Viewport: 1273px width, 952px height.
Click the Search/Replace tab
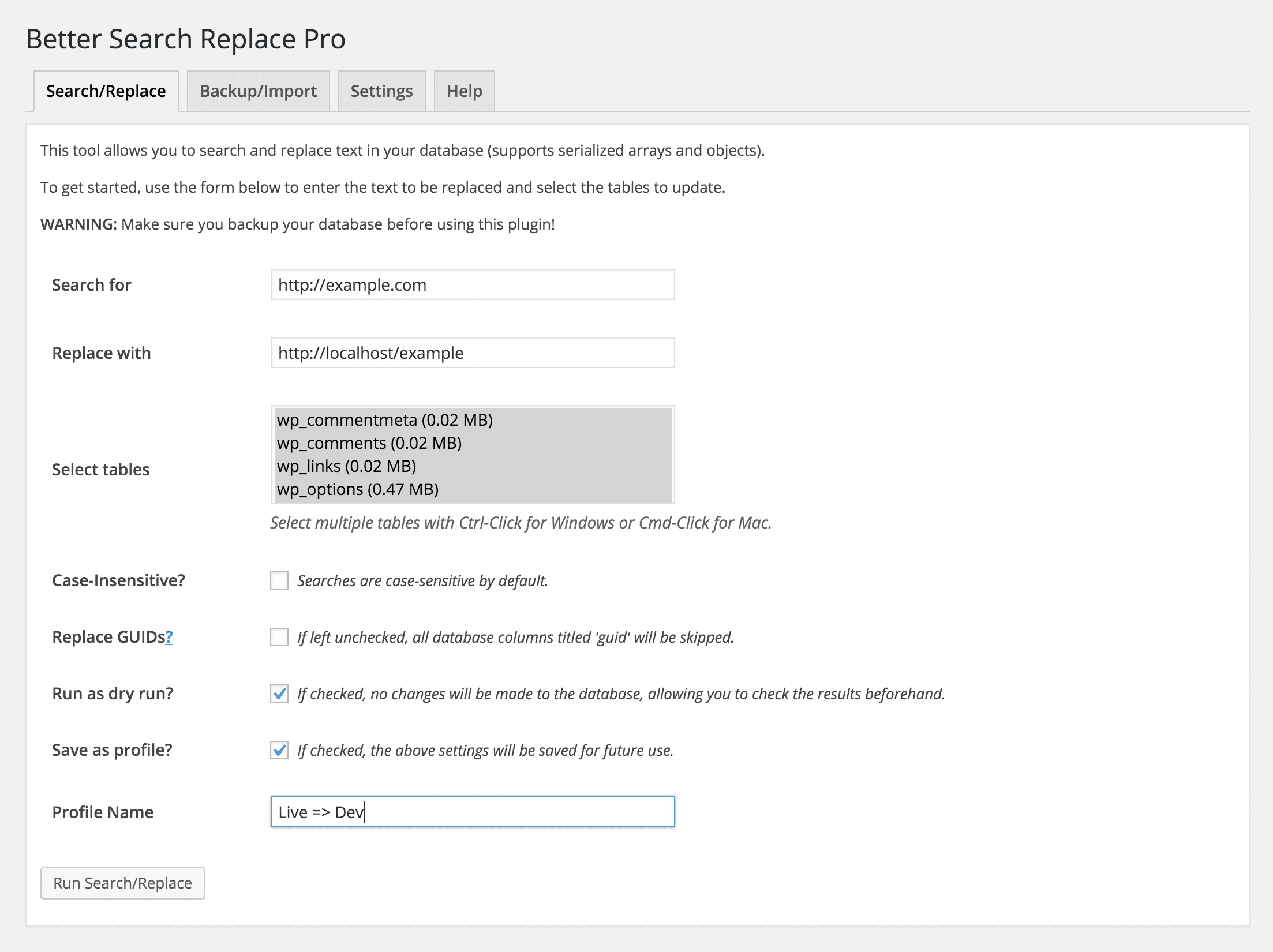[x=107, y=91]
